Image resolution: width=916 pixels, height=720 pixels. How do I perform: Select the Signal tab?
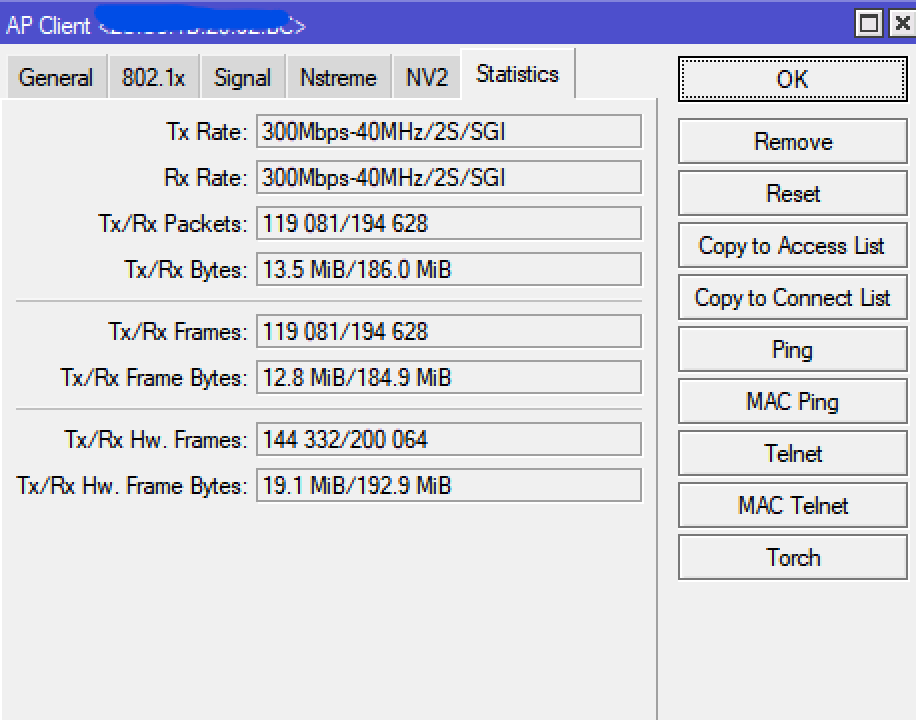click(242, 78)
